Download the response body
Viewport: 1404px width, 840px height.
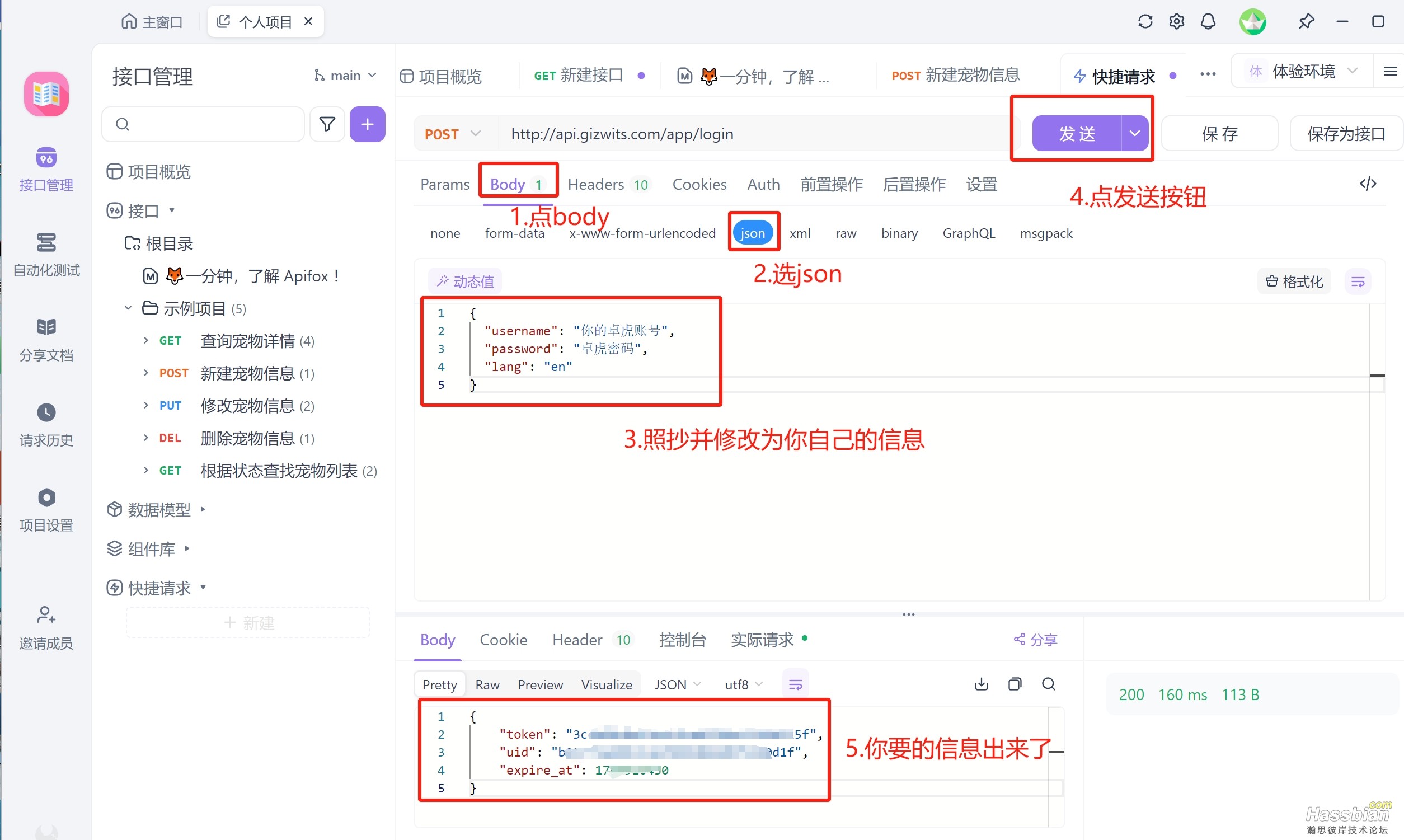[982, 684]
